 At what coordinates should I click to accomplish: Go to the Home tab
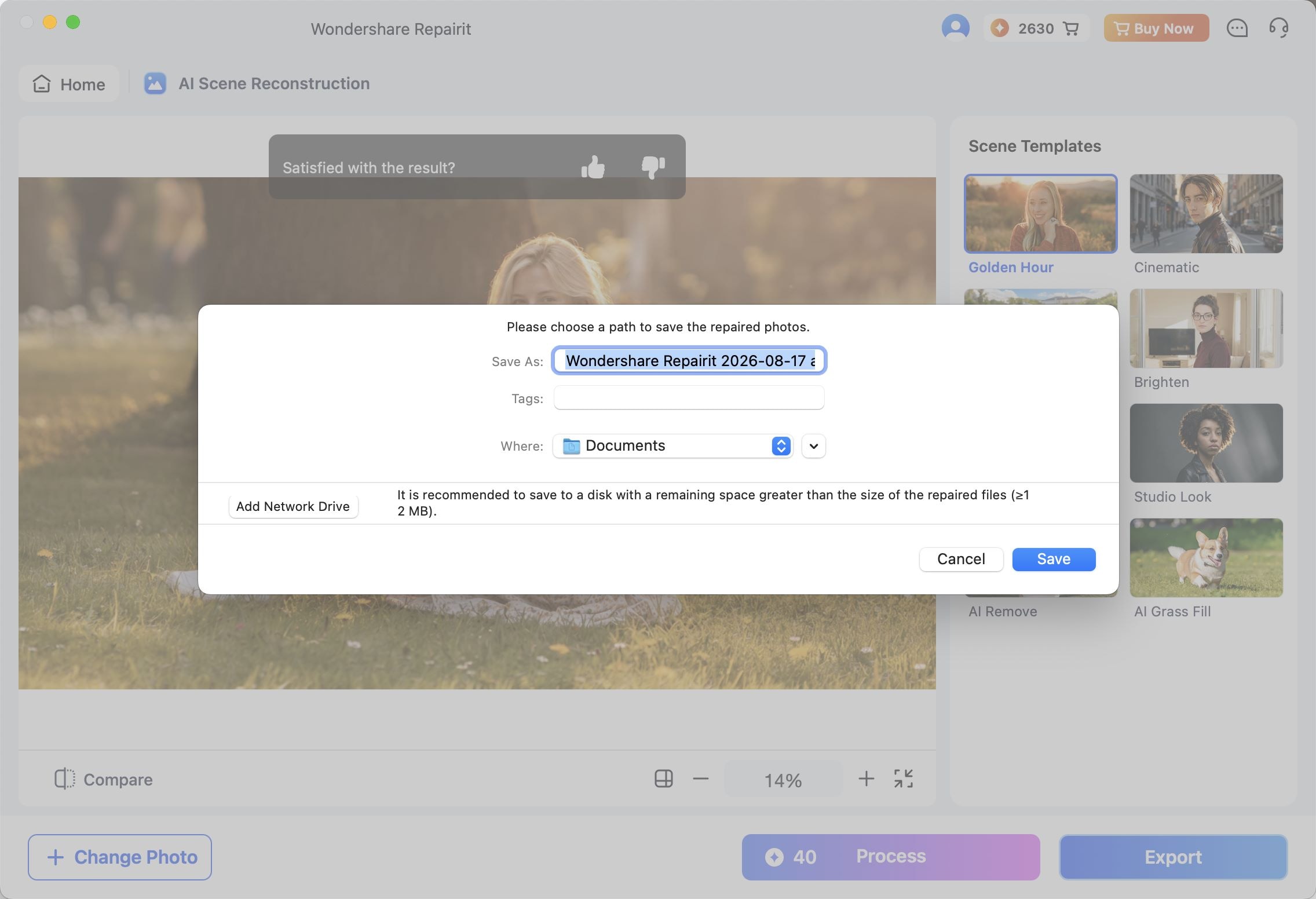[x=69, y=84]
